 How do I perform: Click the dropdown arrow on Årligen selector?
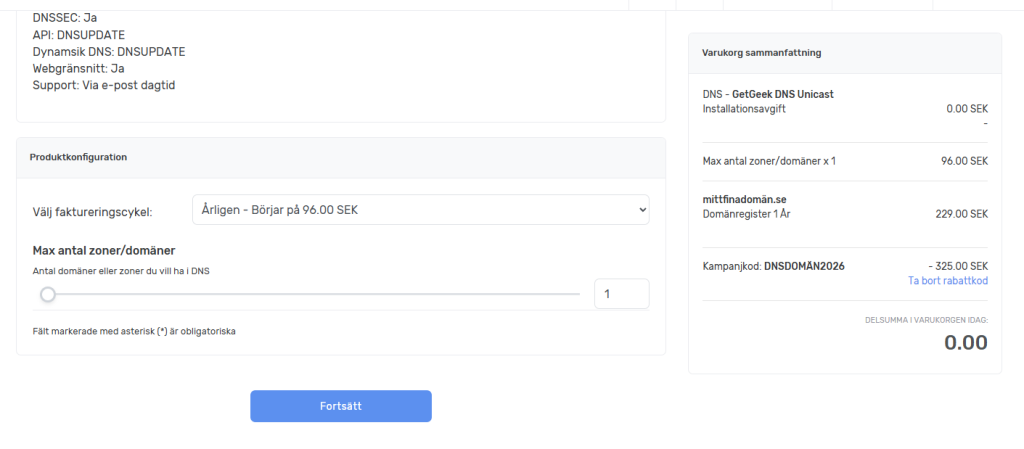click(x=642, y=211)
